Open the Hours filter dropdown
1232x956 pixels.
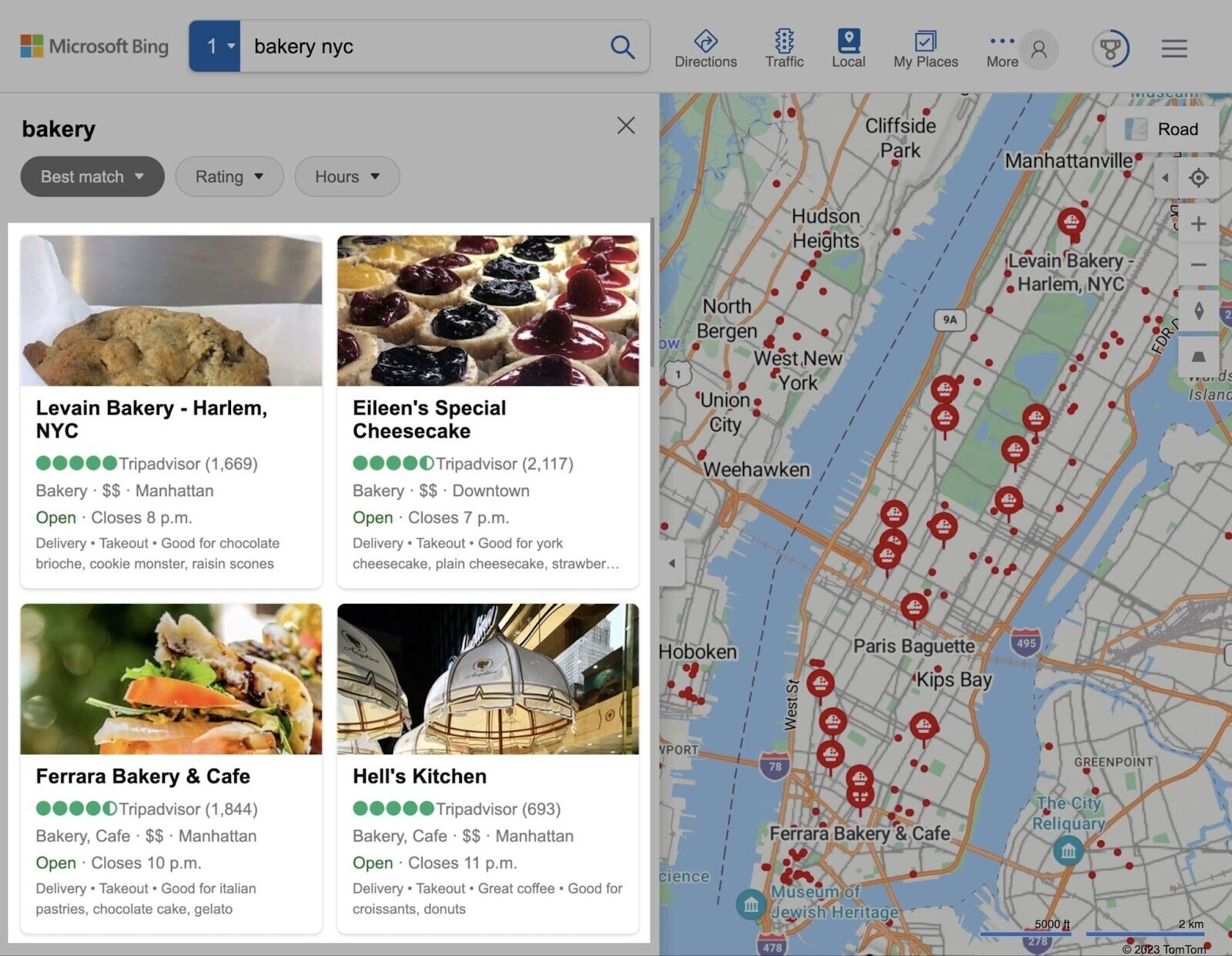(346, 176)
